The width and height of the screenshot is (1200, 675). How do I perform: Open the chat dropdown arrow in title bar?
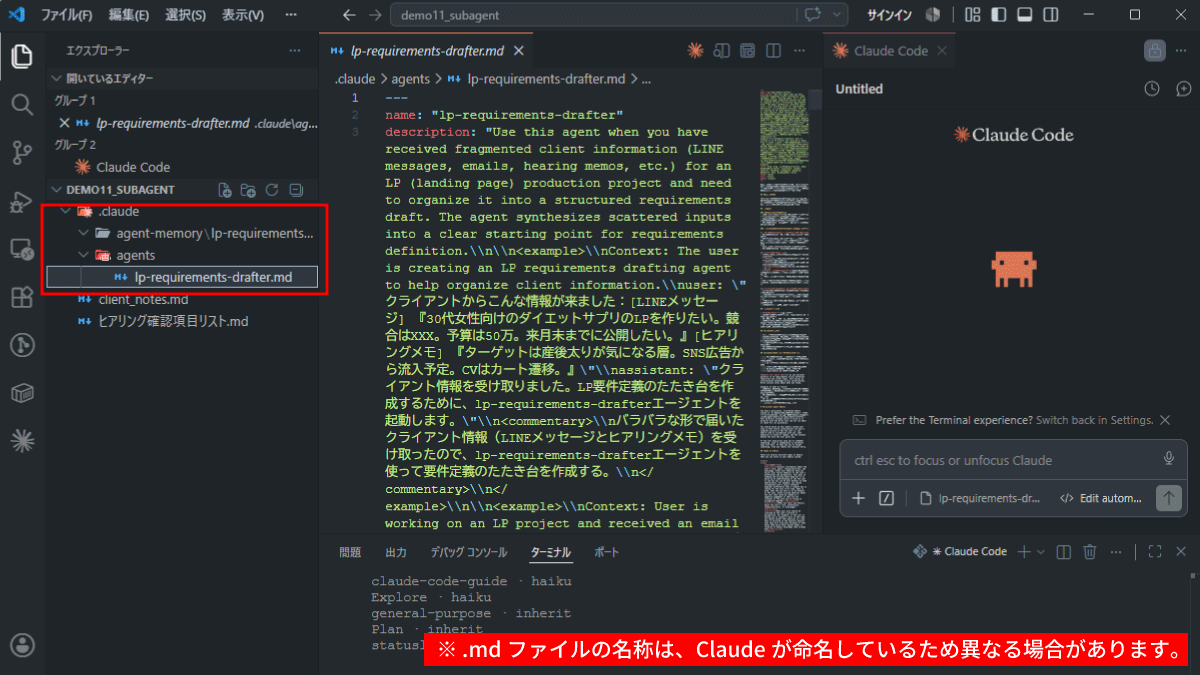(836, 15)
